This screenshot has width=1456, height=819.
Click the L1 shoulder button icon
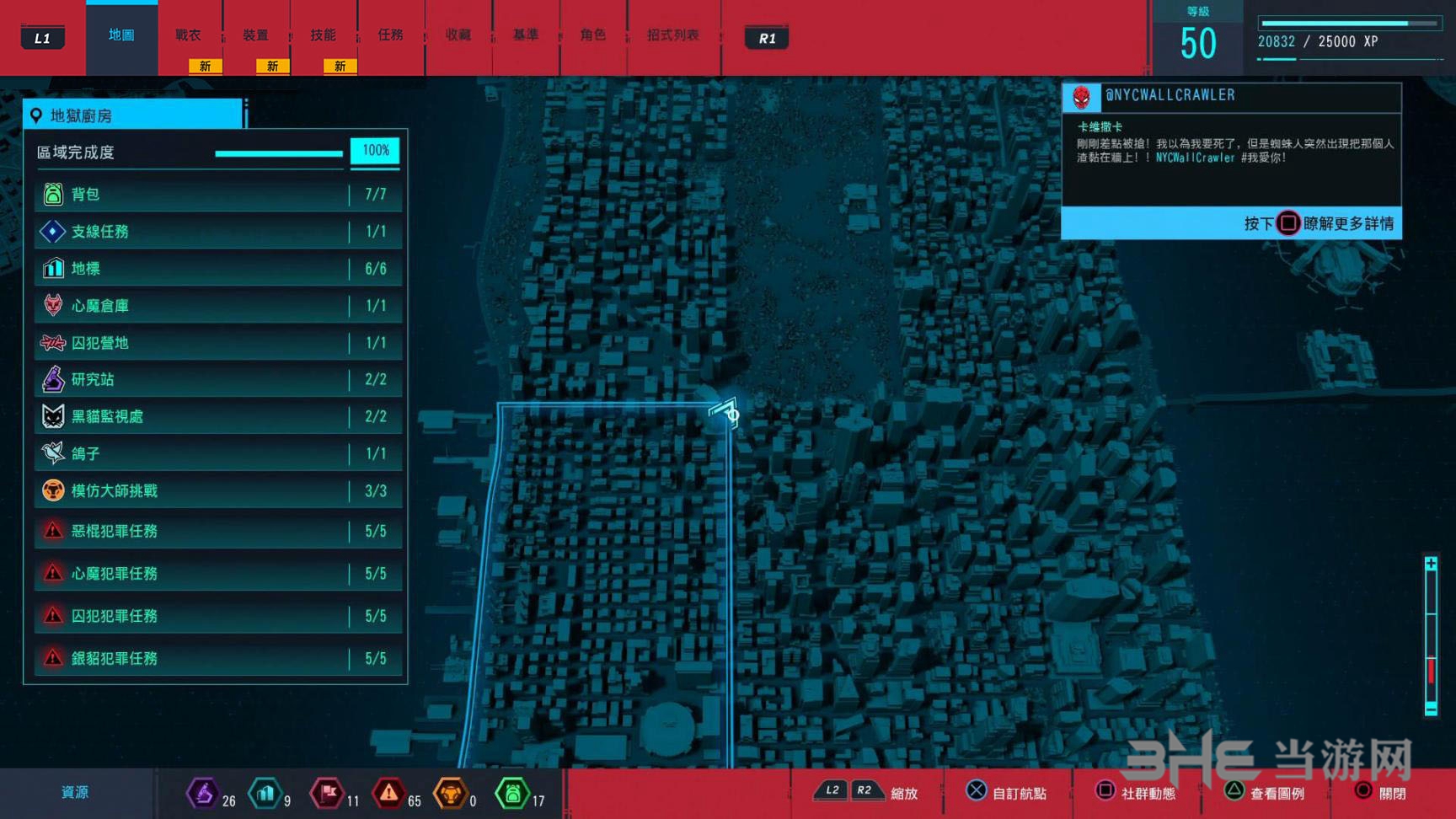42,38
